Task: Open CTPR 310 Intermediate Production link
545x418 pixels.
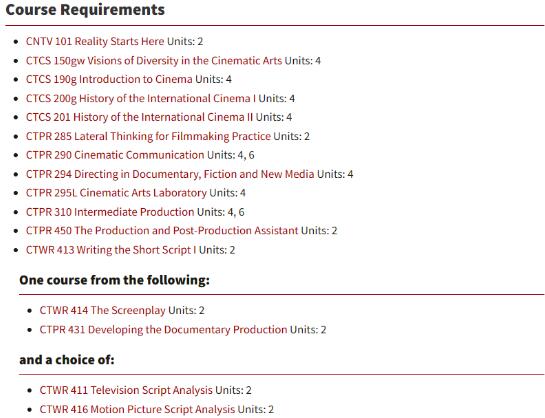Action: [110, 212]
